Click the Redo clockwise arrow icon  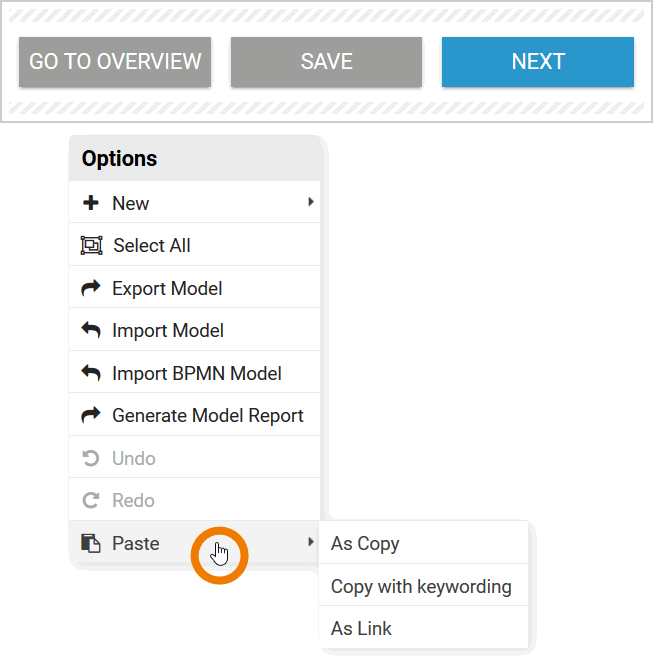[91, 500]
